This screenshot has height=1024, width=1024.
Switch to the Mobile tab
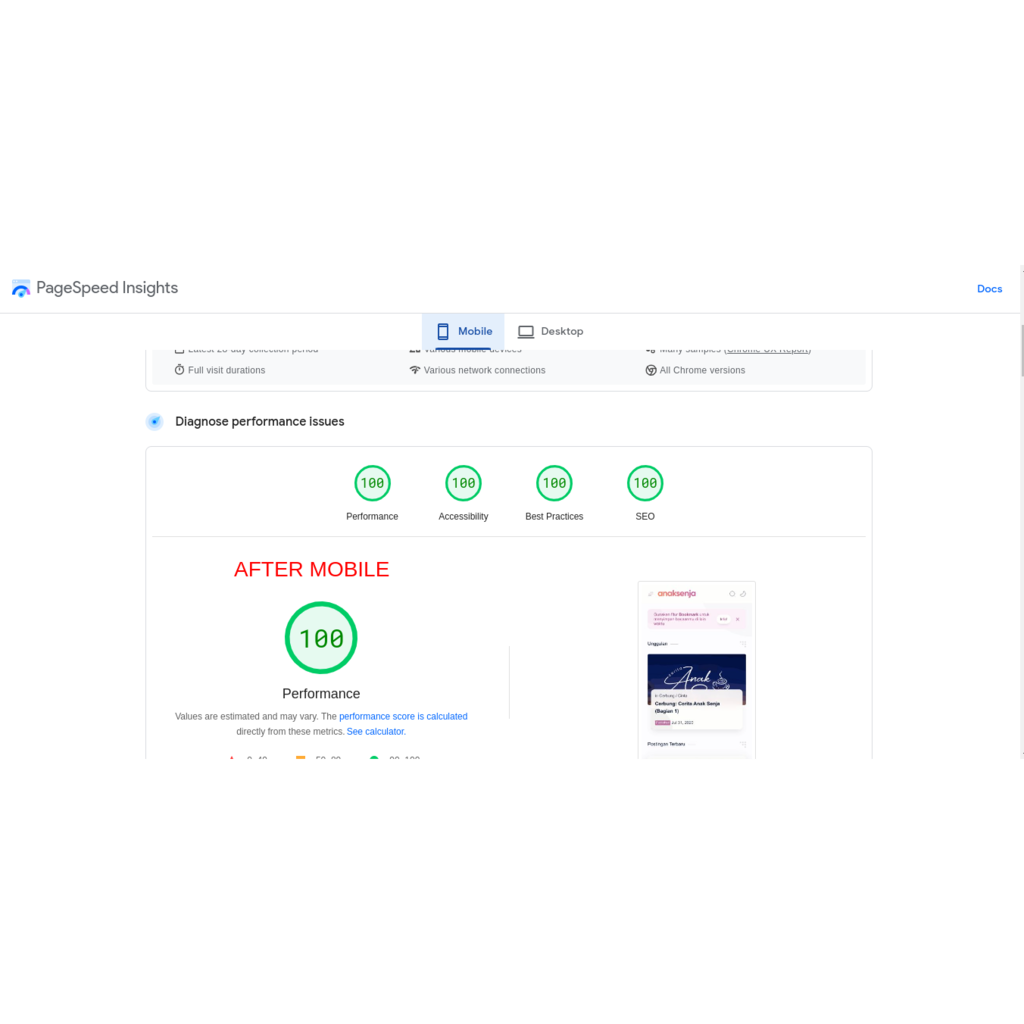click(464, 331)
